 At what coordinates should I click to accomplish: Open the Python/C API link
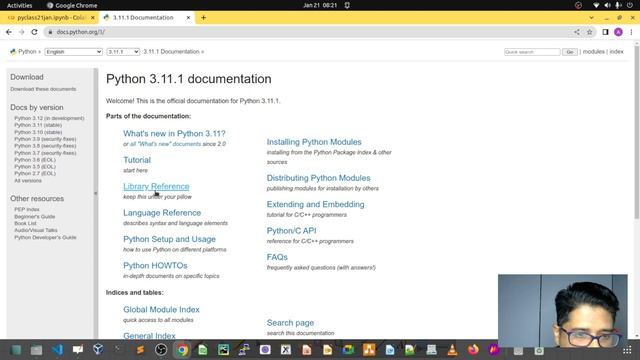(x=291, y=231)
